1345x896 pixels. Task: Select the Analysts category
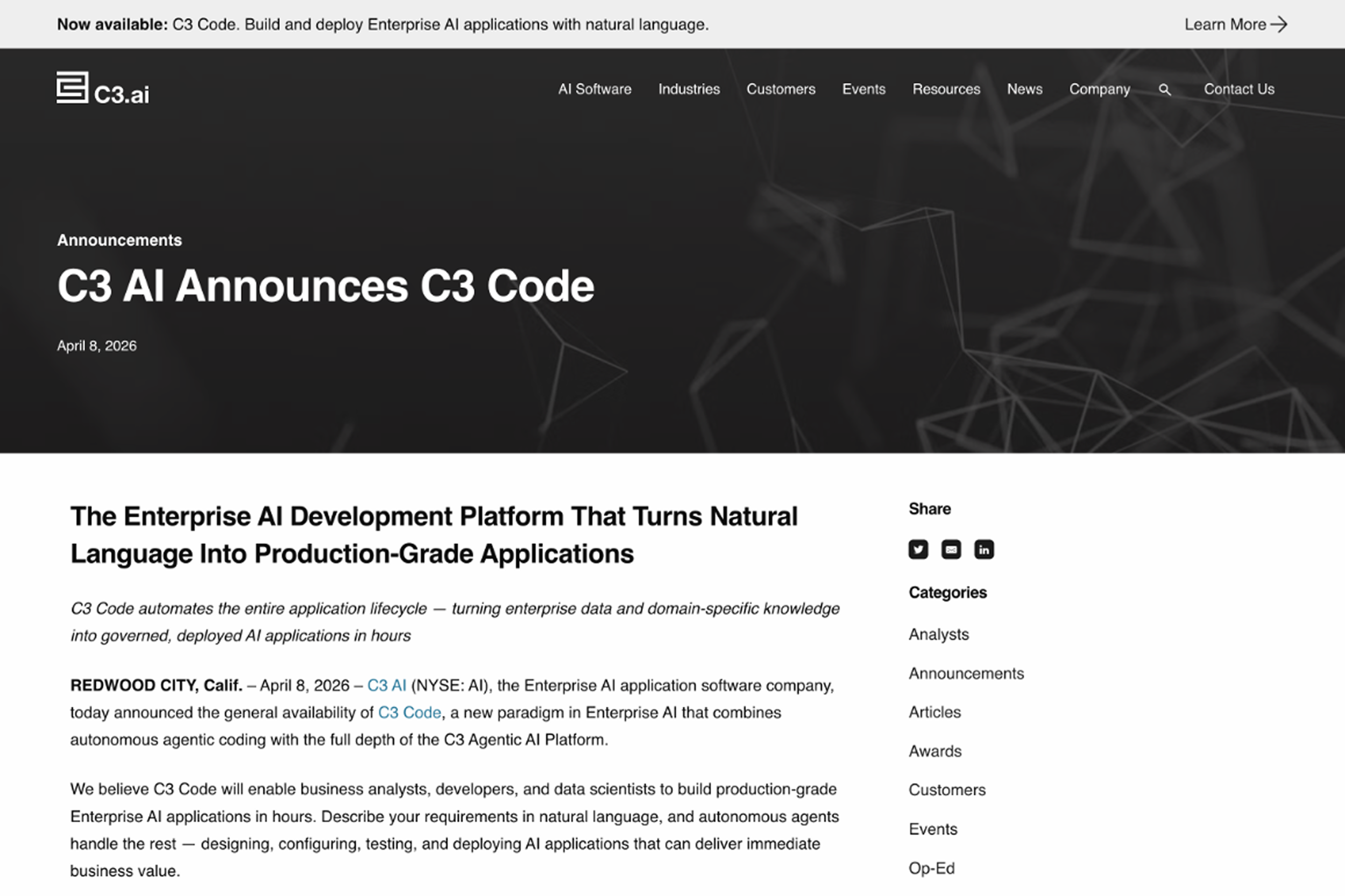click(x=939, y=634)
